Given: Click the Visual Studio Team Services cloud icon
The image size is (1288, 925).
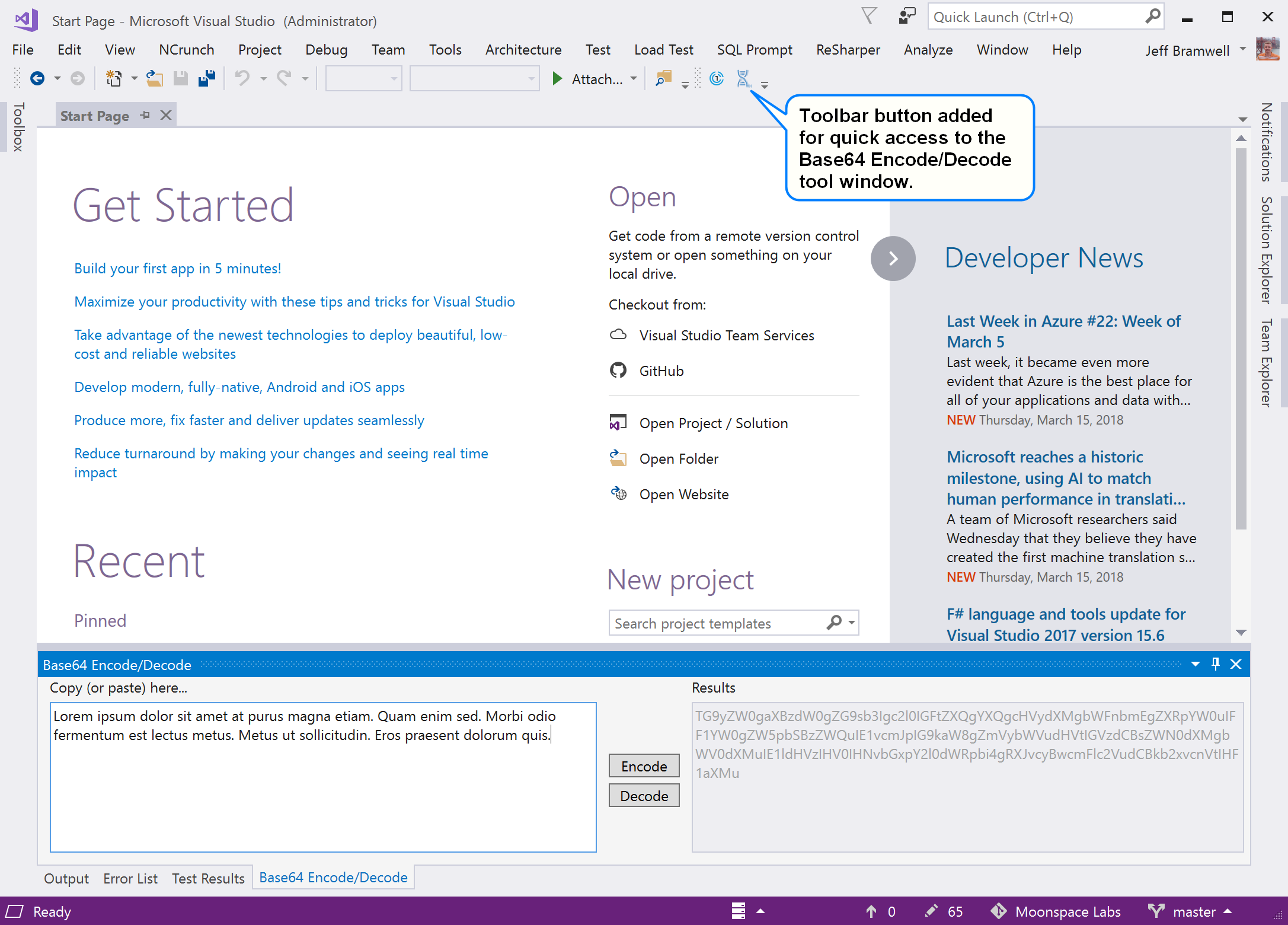Looking at the screenshot, I should pos(618,335).
